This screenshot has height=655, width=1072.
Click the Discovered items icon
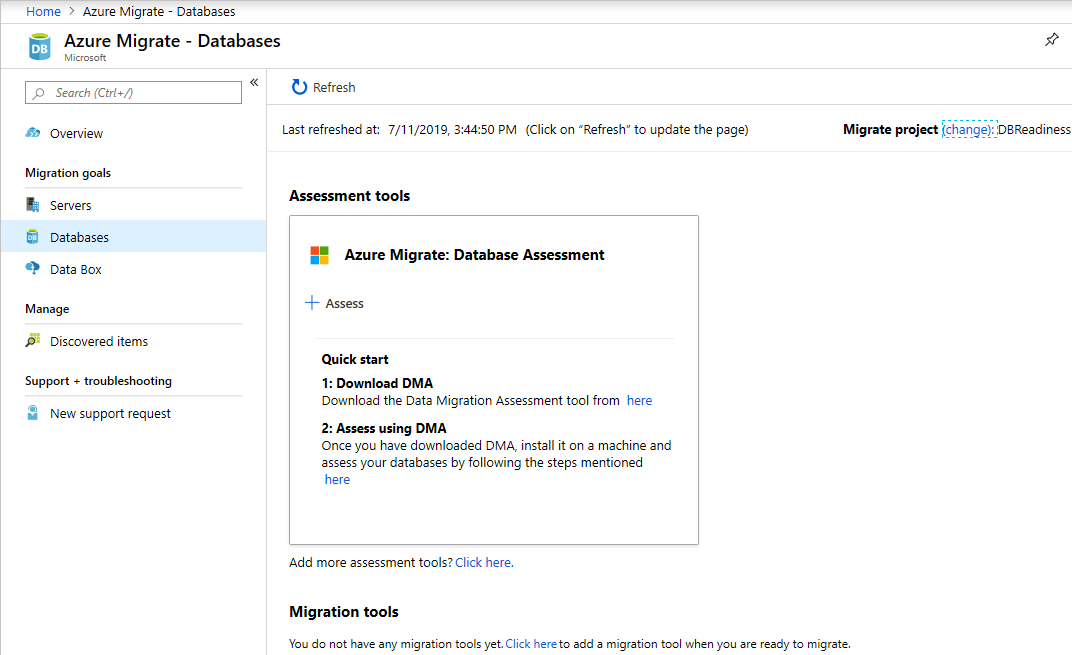[33, 340]
